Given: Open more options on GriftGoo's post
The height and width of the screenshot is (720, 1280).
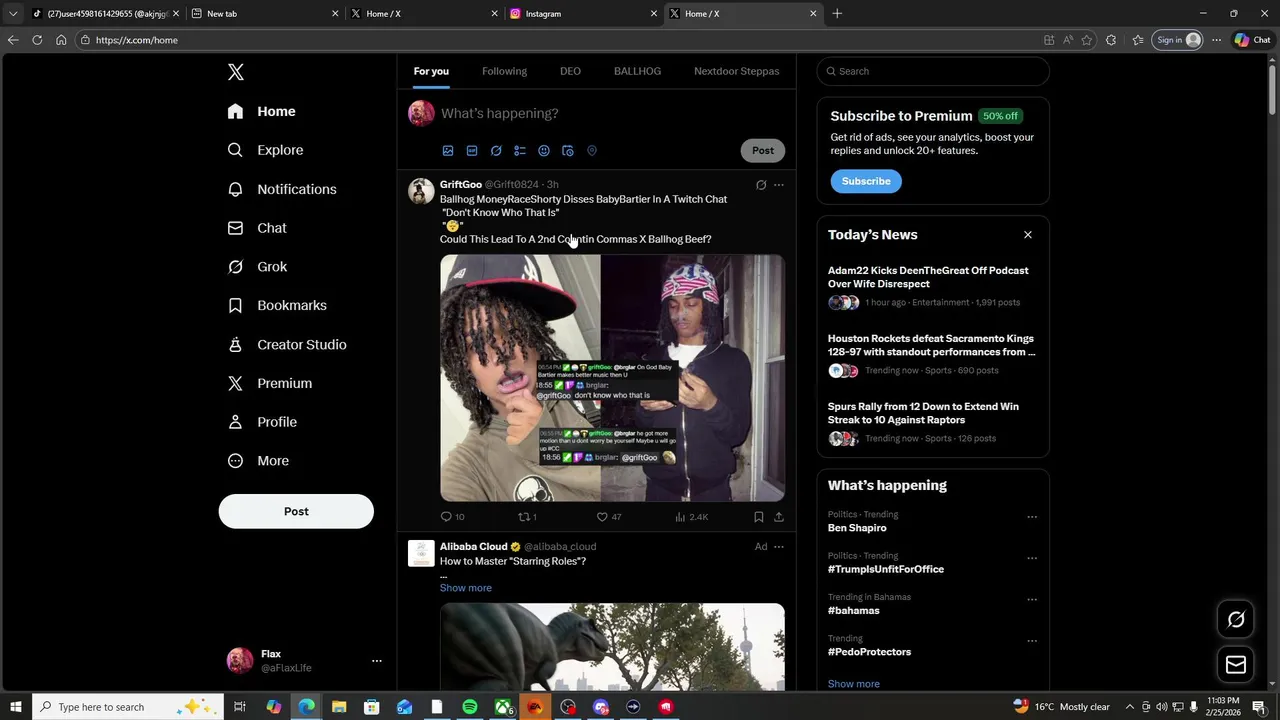Looking at the screenshot, I should pos(779,185).
